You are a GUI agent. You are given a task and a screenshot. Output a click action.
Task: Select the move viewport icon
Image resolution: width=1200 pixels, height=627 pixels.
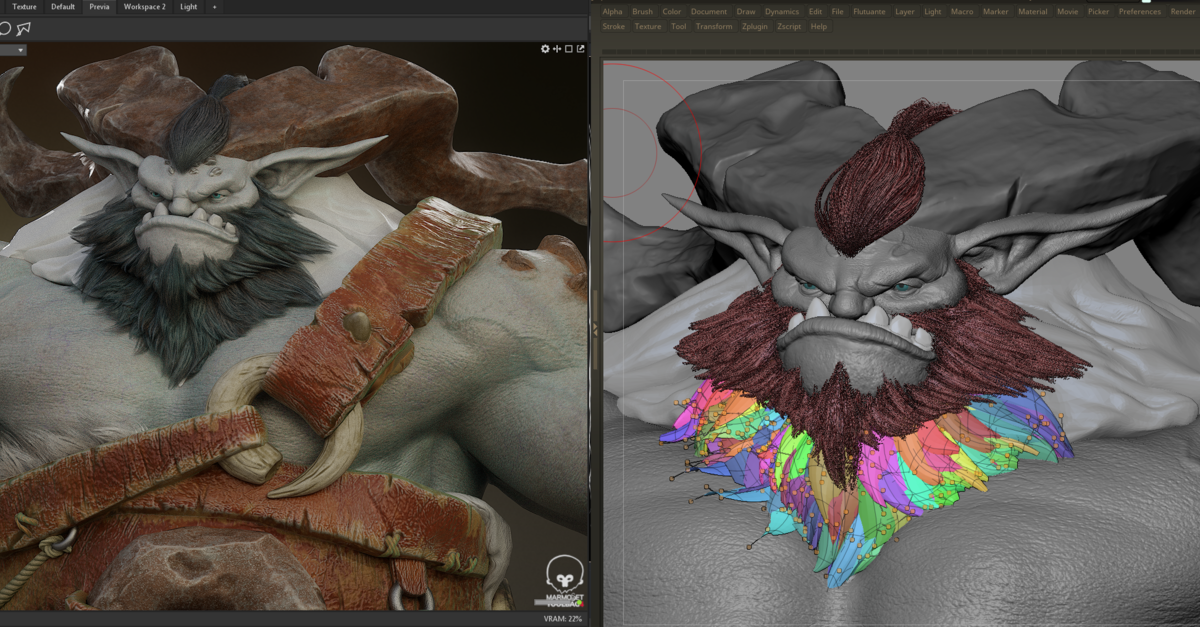pyautogui.click(x=558, y=48)
